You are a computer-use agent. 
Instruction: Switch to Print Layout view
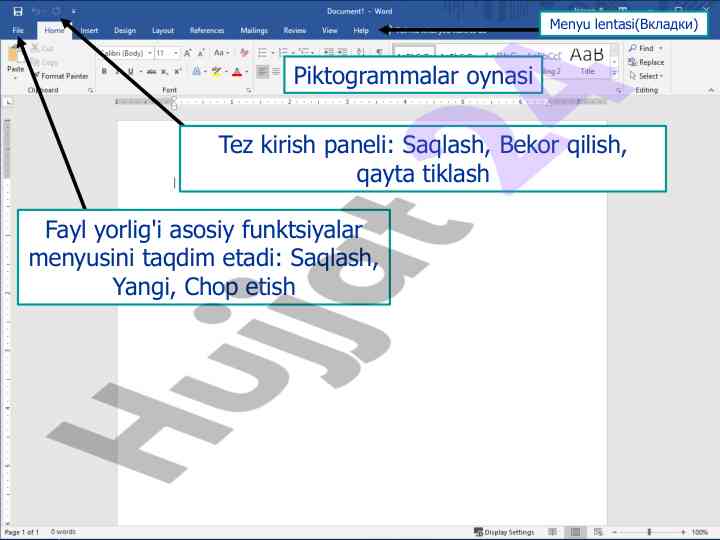[x=575, y=532]
